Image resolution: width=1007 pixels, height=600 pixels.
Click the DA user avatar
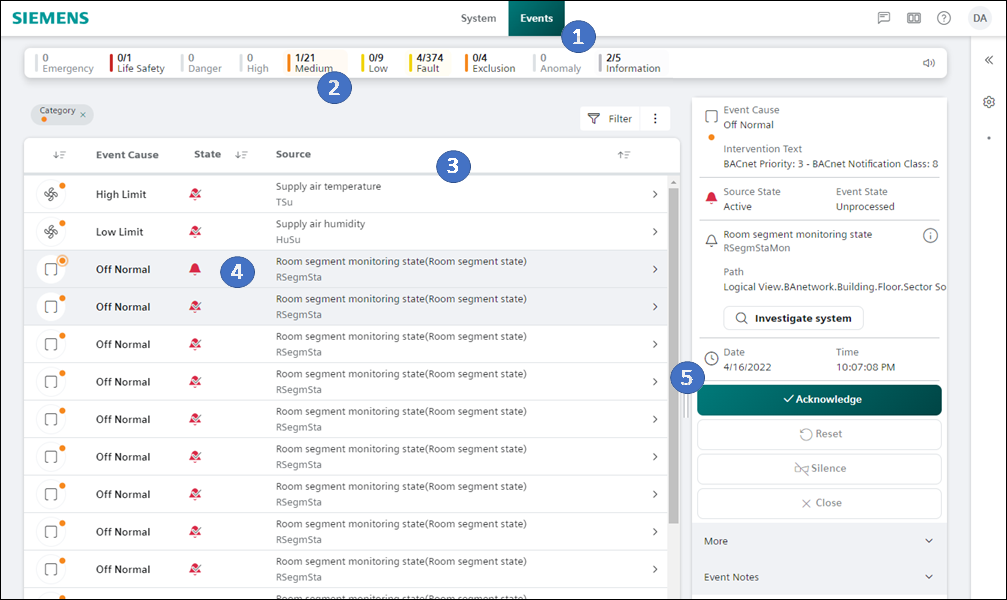(979, 18)
